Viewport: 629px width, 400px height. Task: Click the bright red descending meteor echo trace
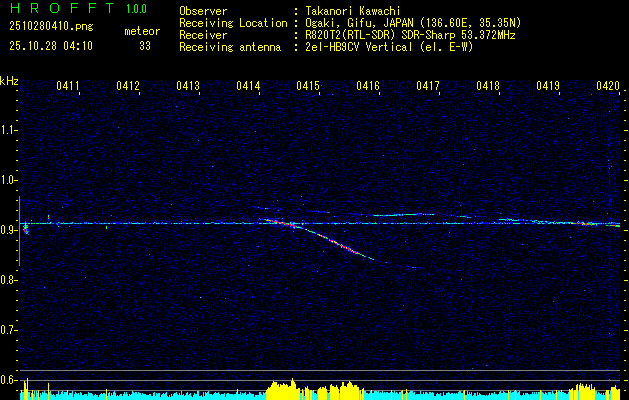[321, 236]
